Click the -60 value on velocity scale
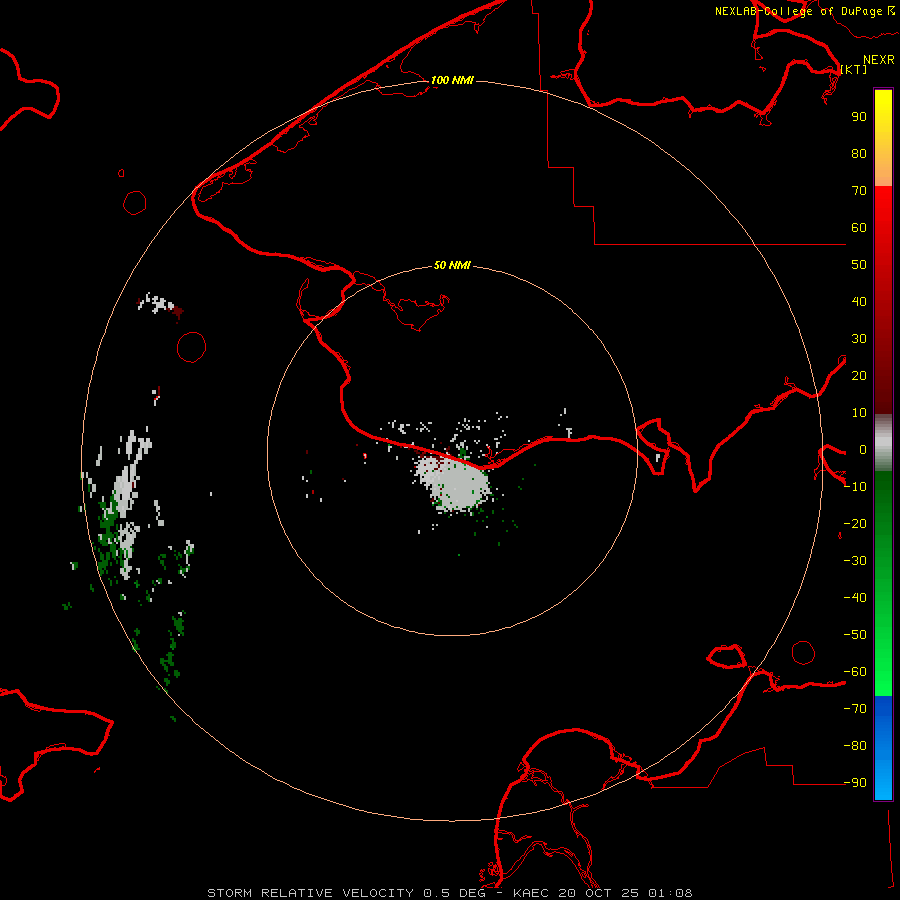The height and width of the screenshot is (900, 900). tap(855, 672)
